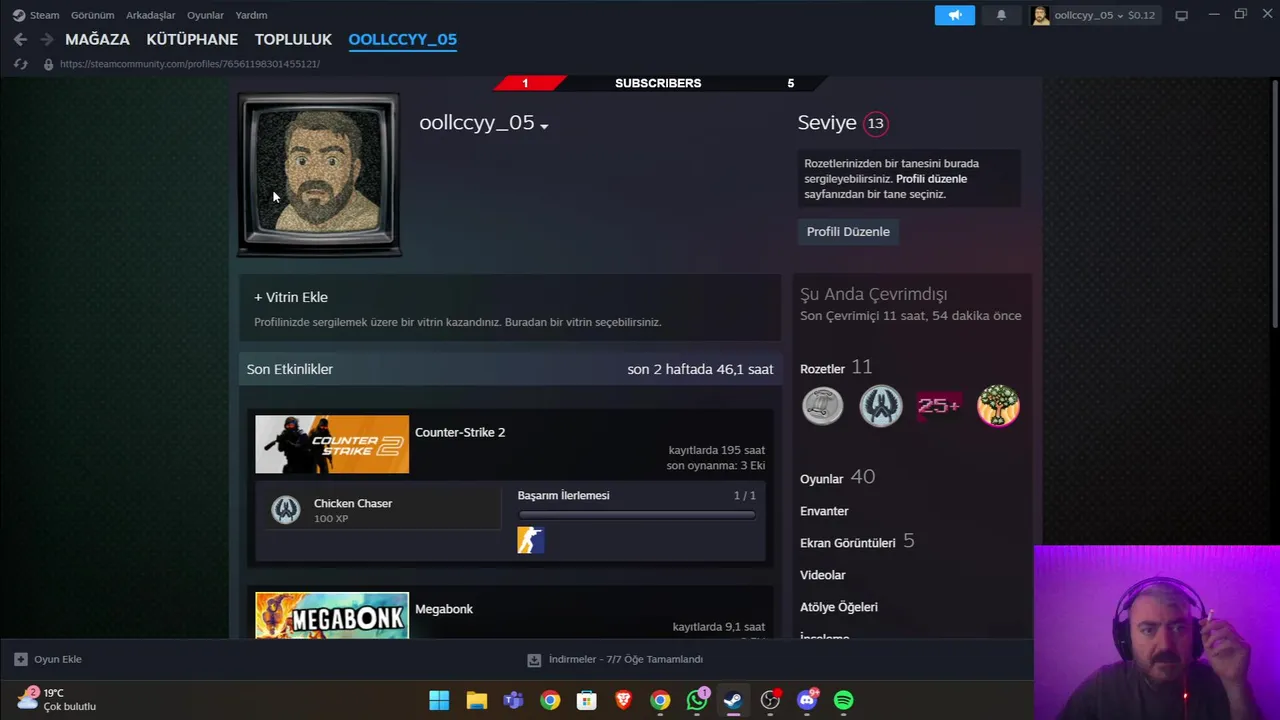Click the plus icon beside Oyun Ekle
Viewport: 1280px width, 720px height.
tap(20, 659)
